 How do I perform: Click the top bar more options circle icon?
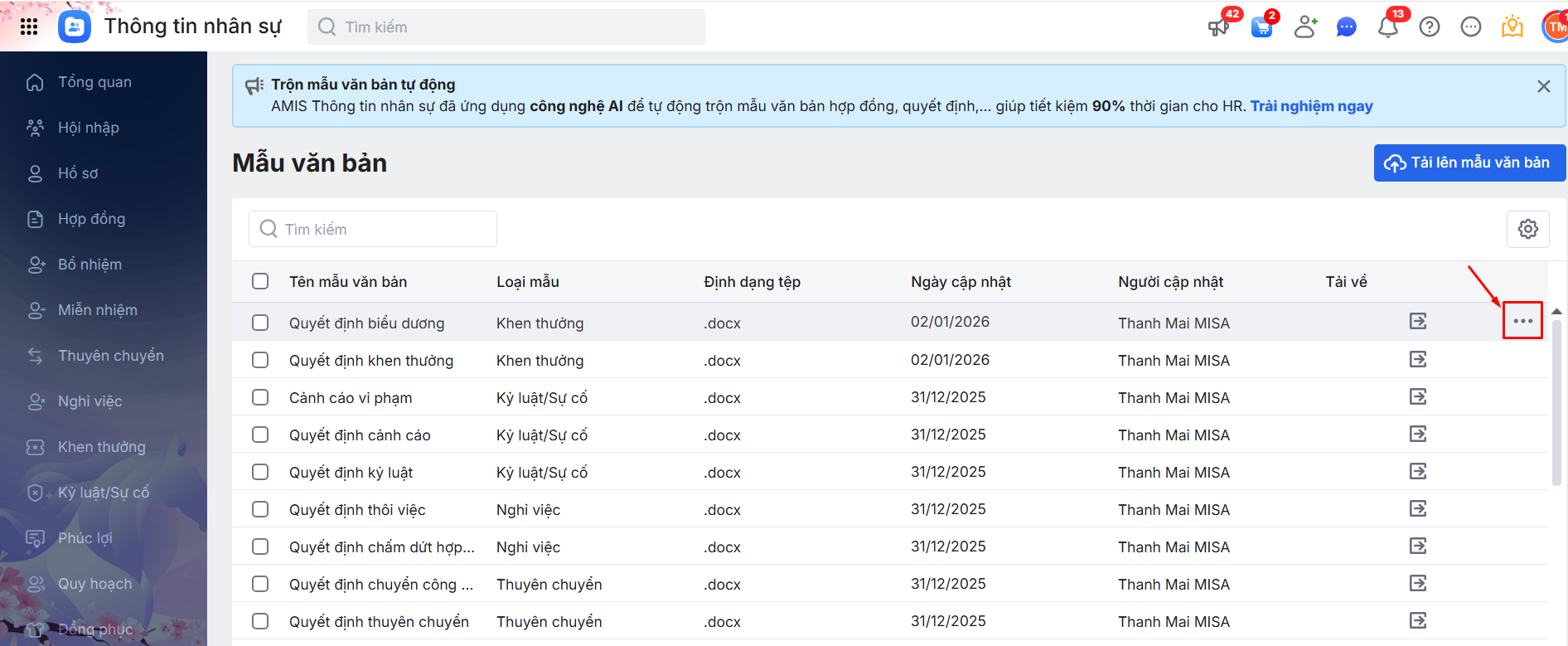point(1471,27)
